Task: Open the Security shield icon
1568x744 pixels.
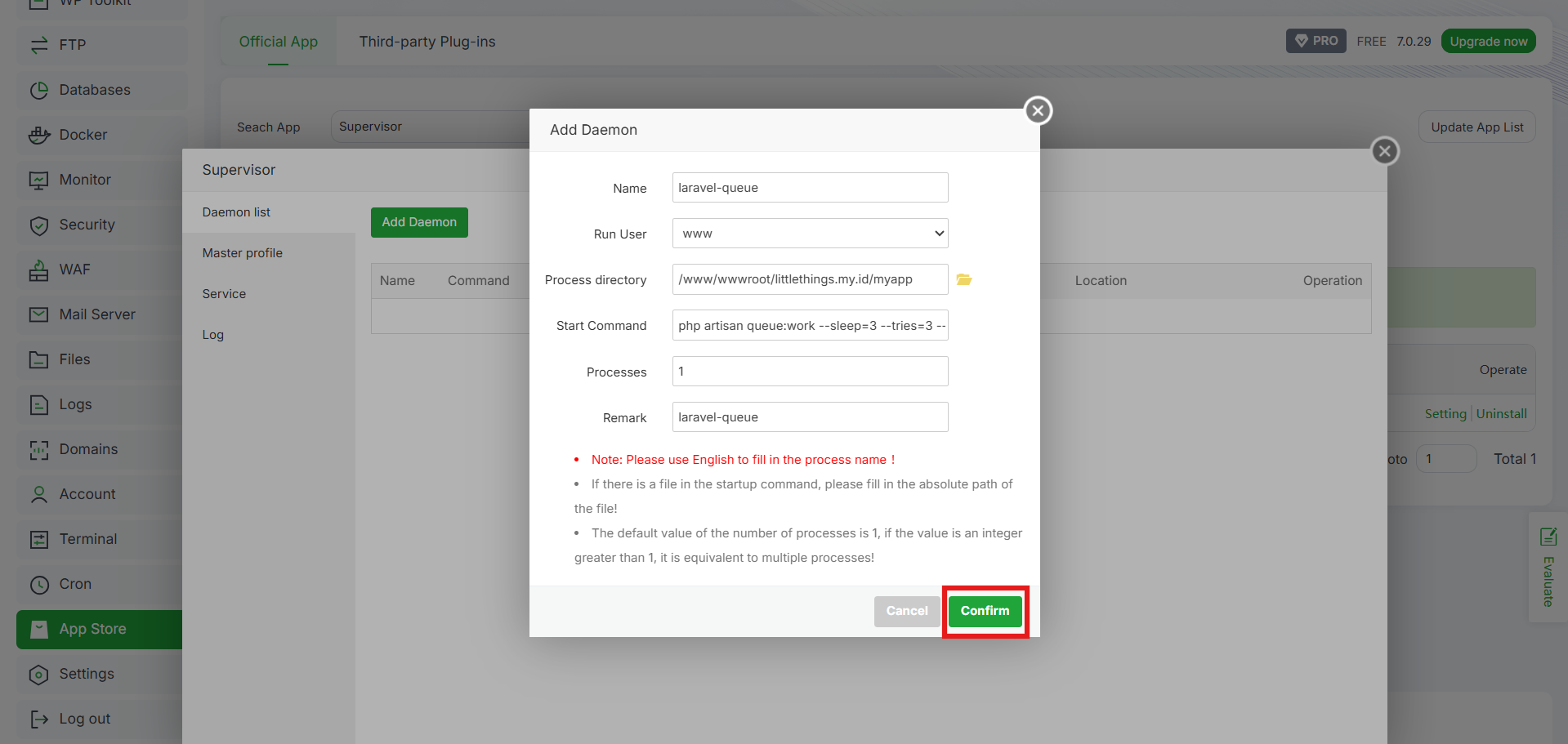Action: [38, 225]
